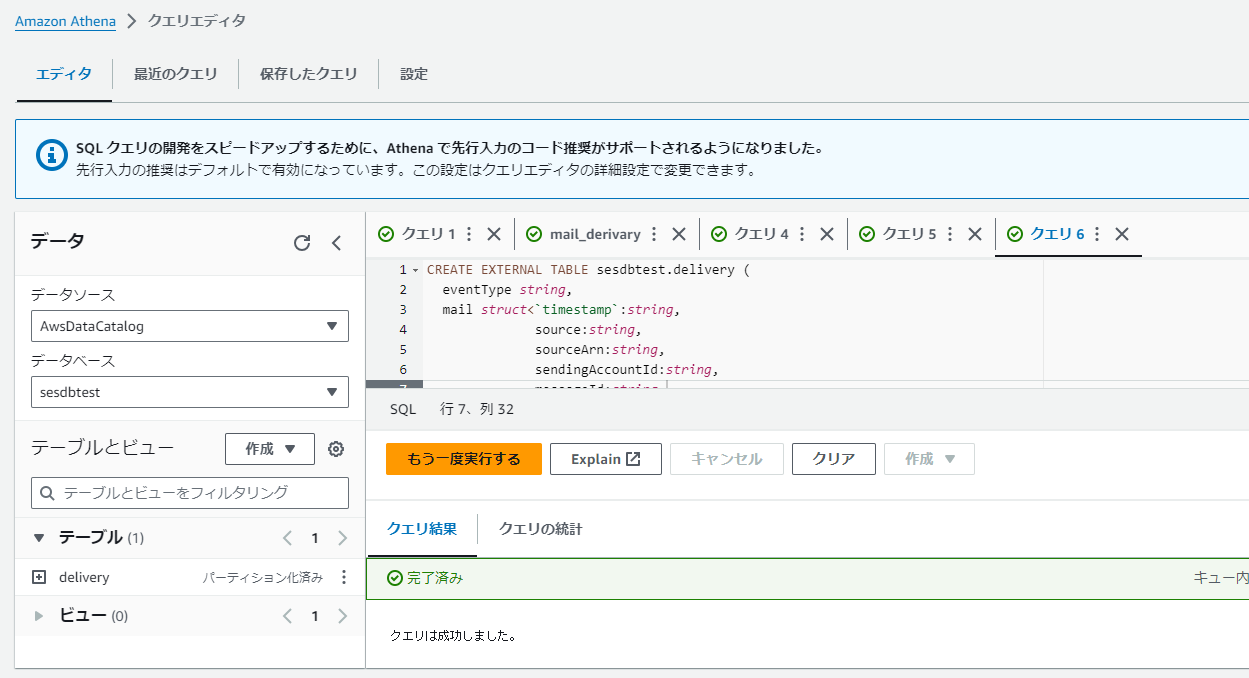Collapse the テーブル section
Viewport: 1249px width, 678px height.
click(x=37, y=537)
